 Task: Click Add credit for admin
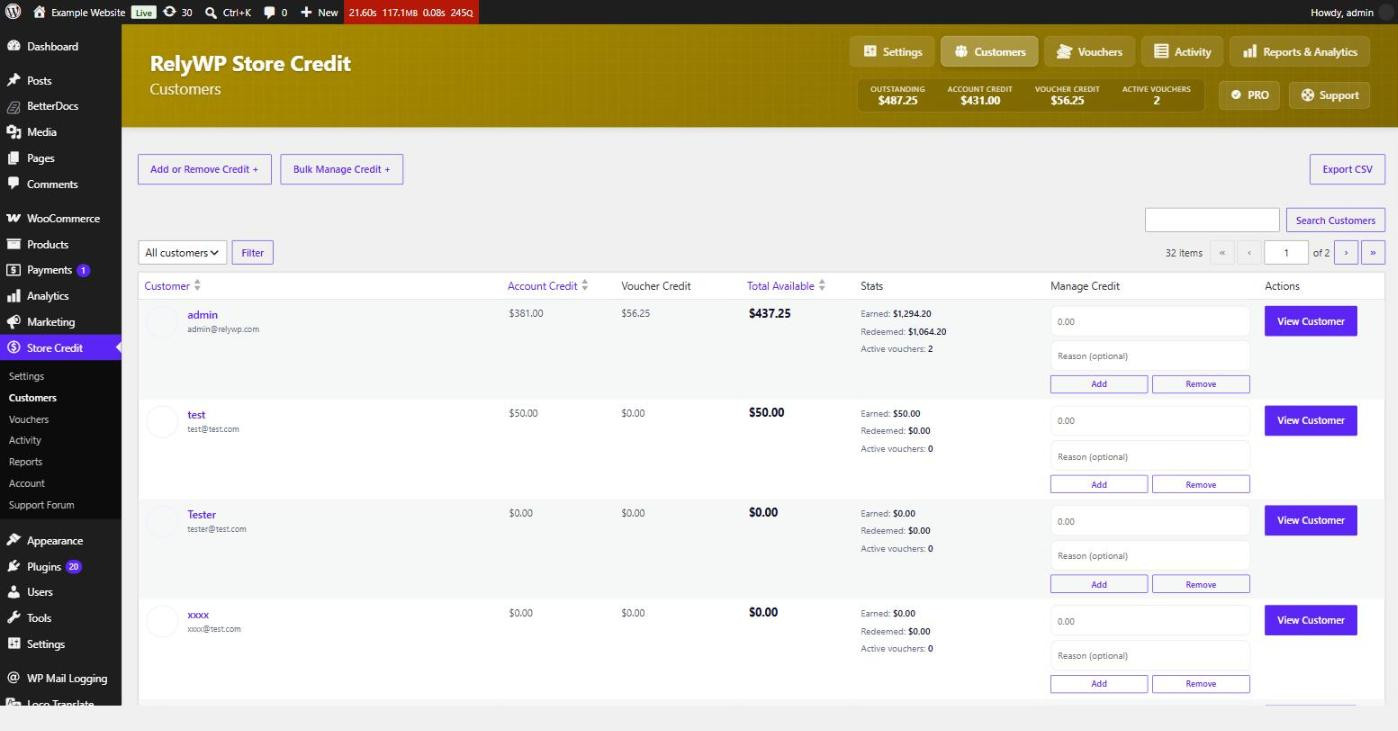pyautogui.click(x=1099, y=384)
